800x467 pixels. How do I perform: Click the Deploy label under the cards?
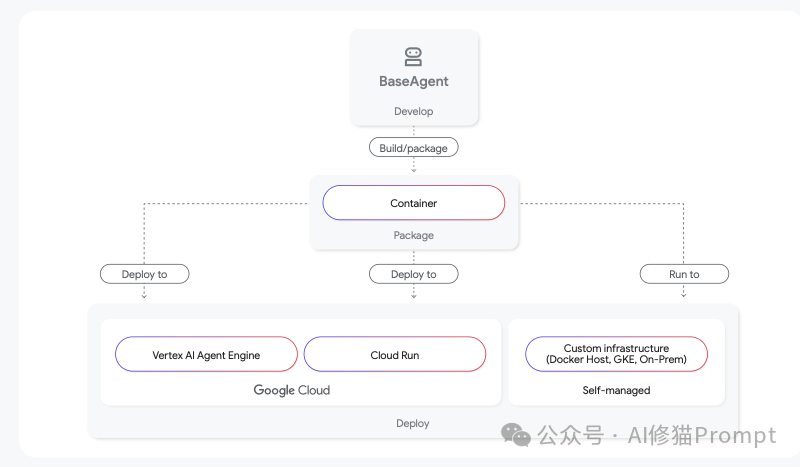point(413,423)
